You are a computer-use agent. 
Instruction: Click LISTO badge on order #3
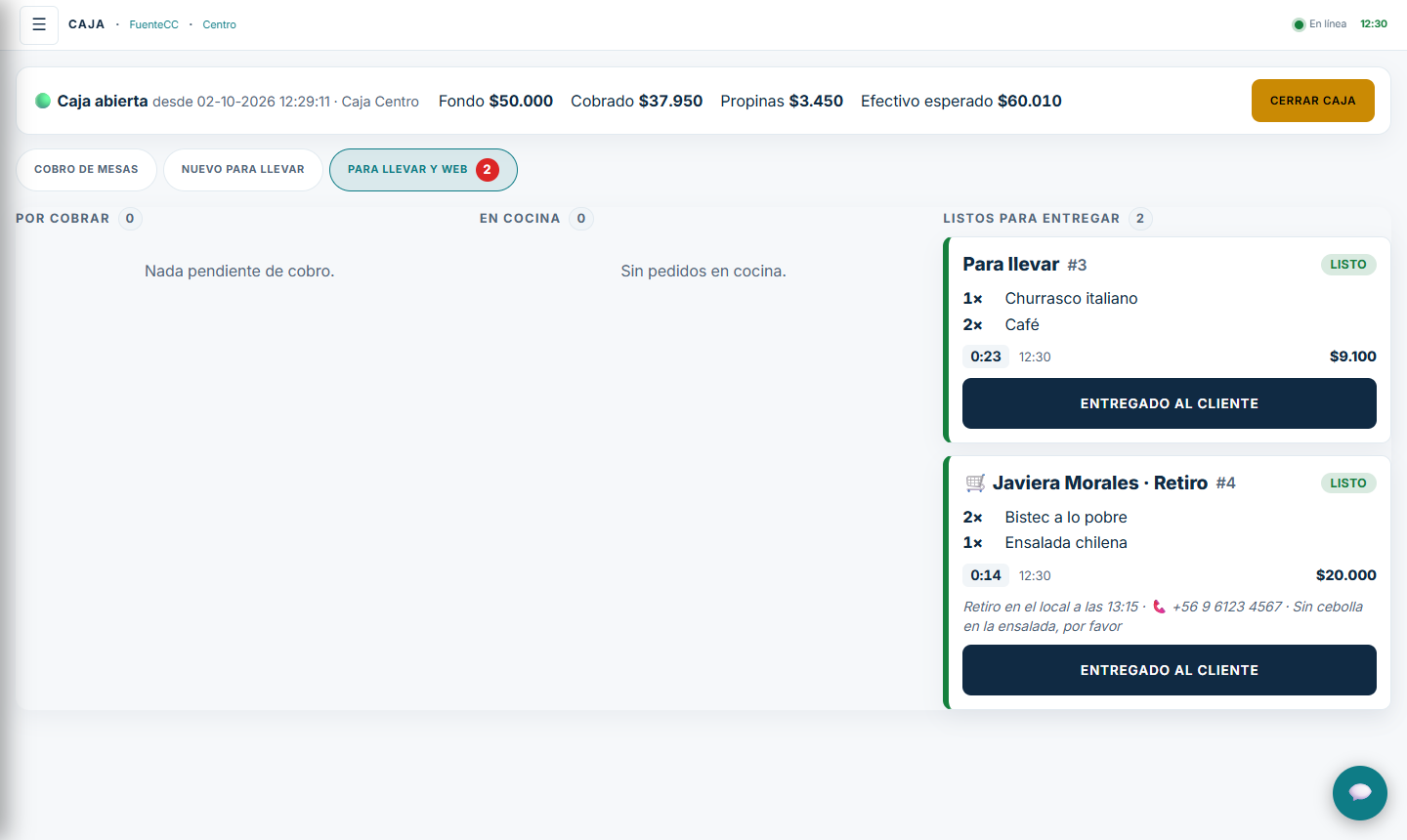(x=1348, y=265)
